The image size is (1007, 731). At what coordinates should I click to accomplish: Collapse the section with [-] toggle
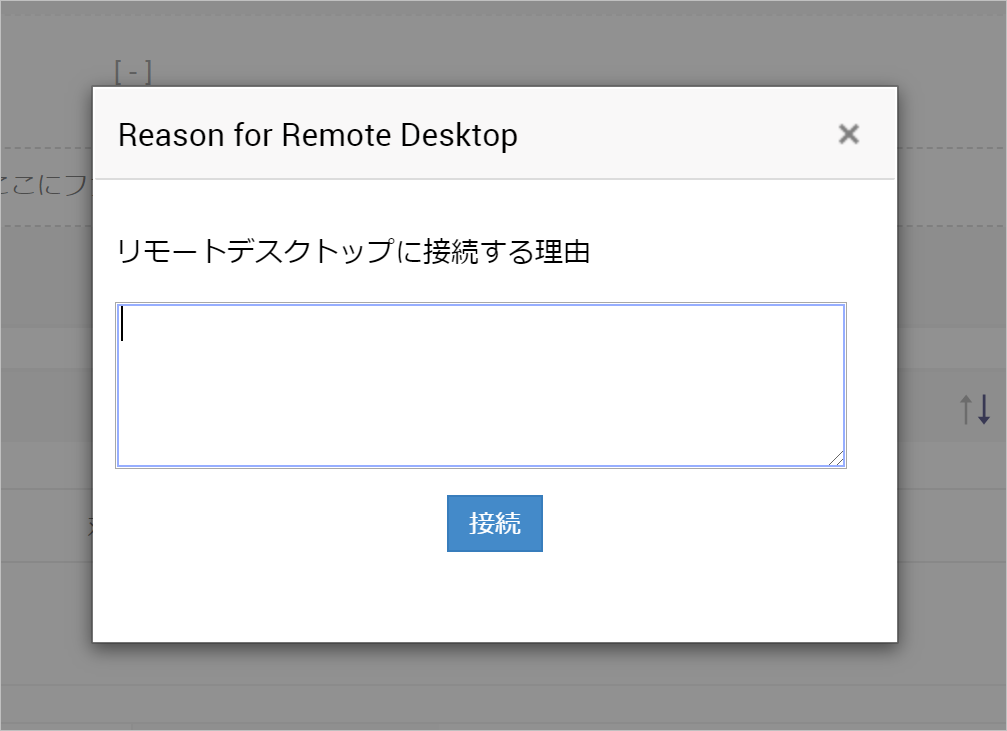click(133, 72)
